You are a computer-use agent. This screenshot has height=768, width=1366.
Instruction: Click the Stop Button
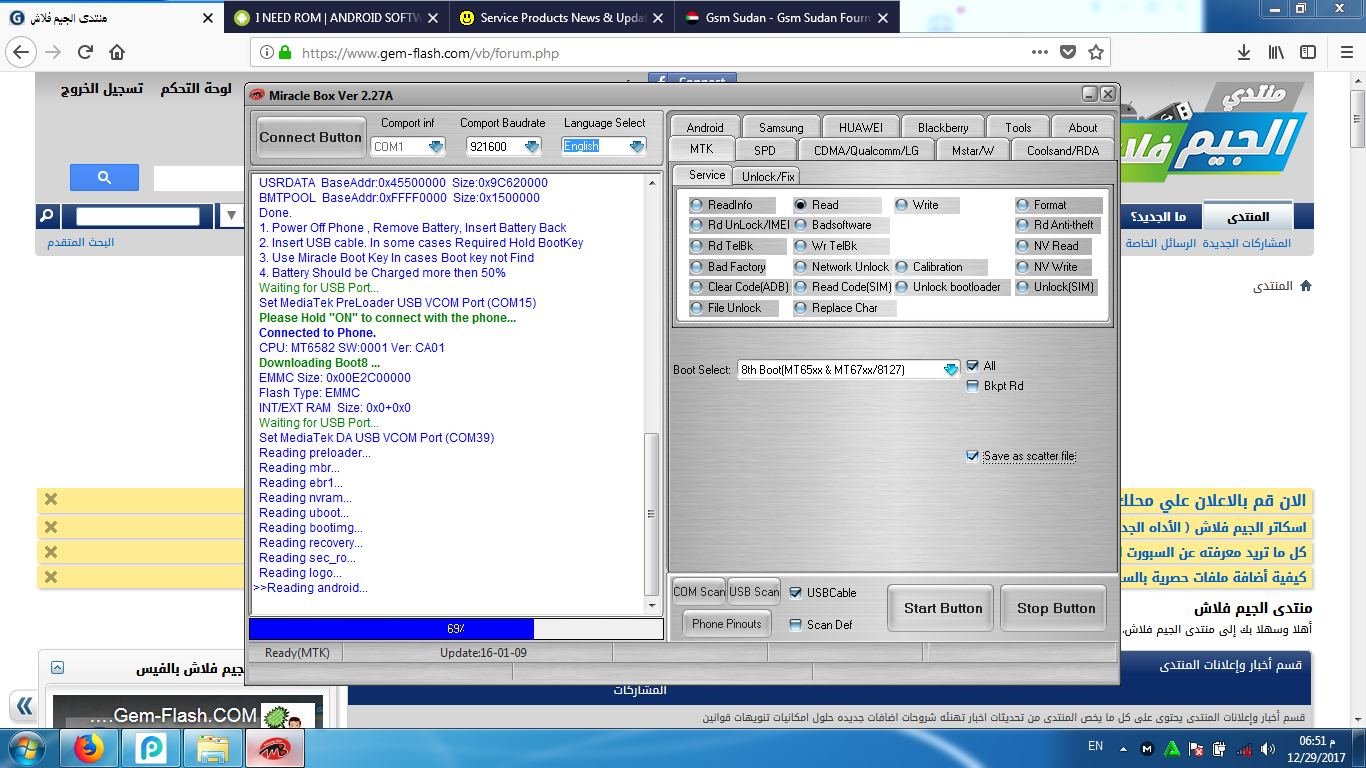point(1056,608)
